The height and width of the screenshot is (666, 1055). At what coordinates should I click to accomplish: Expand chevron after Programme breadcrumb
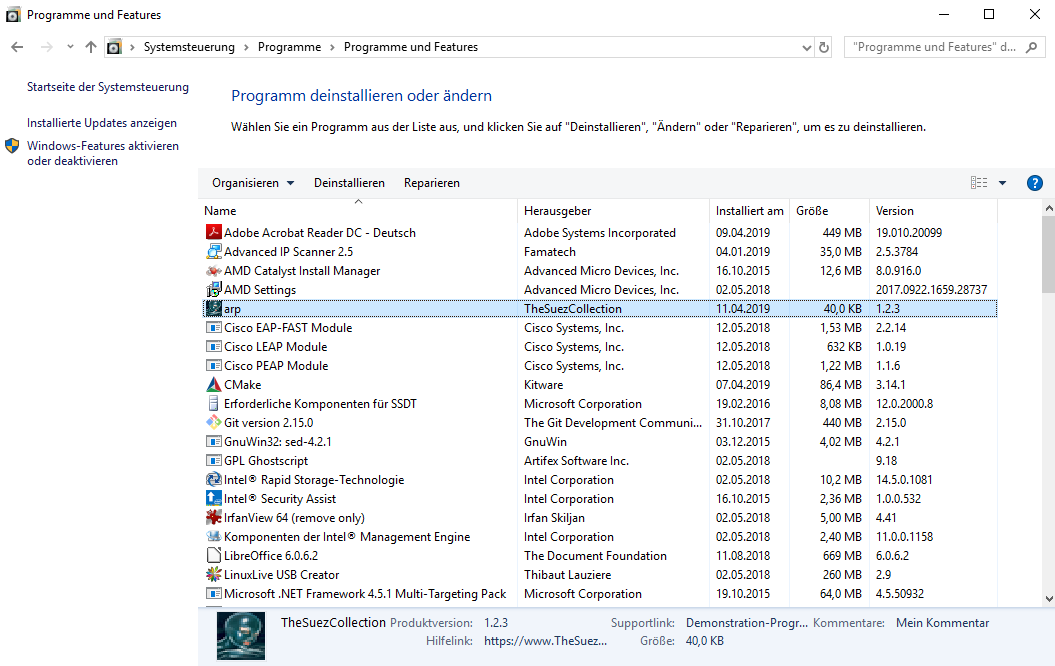332,47
